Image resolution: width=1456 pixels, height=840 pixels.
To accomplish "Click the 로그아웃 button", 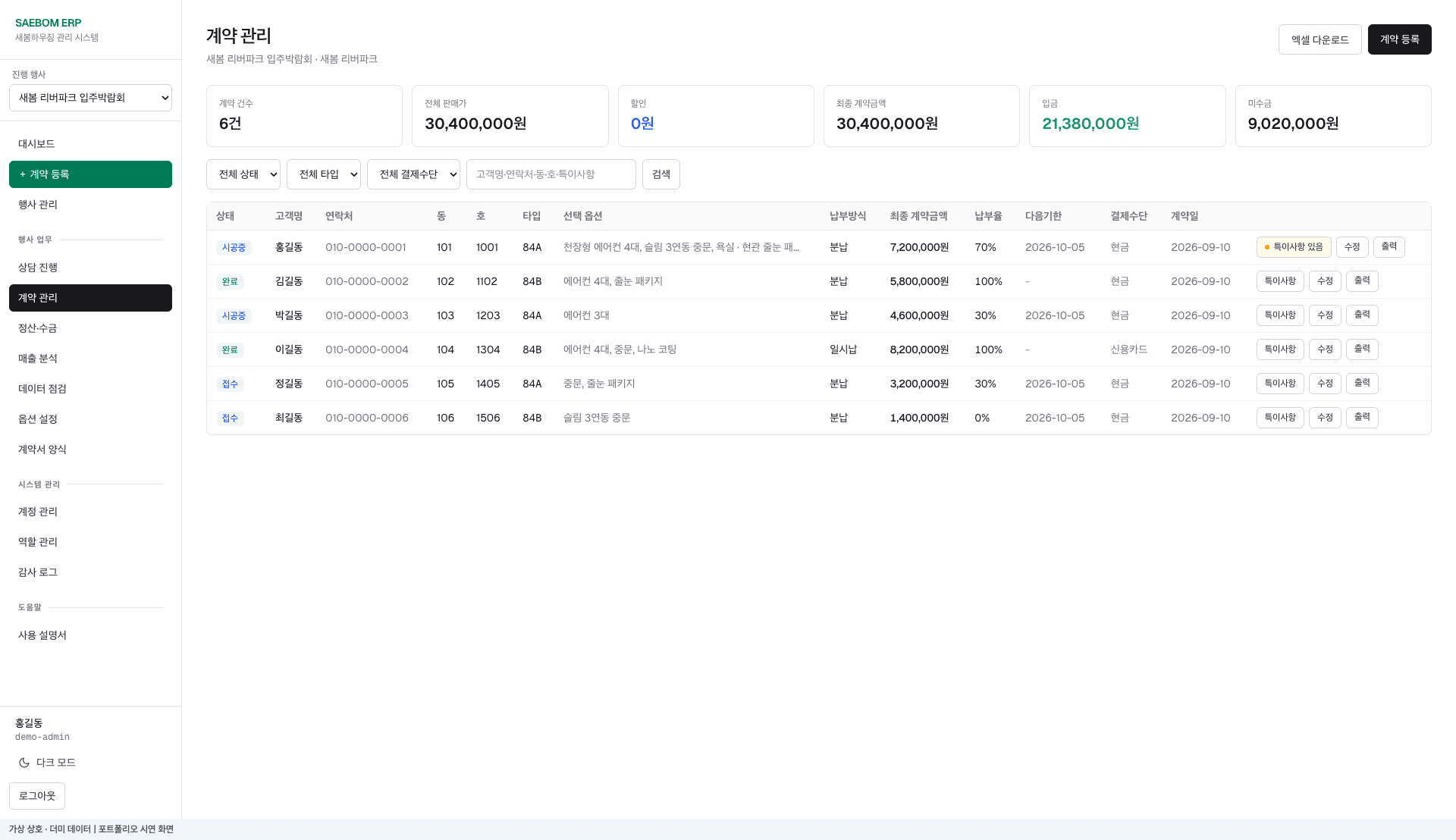I will point(37,796).
